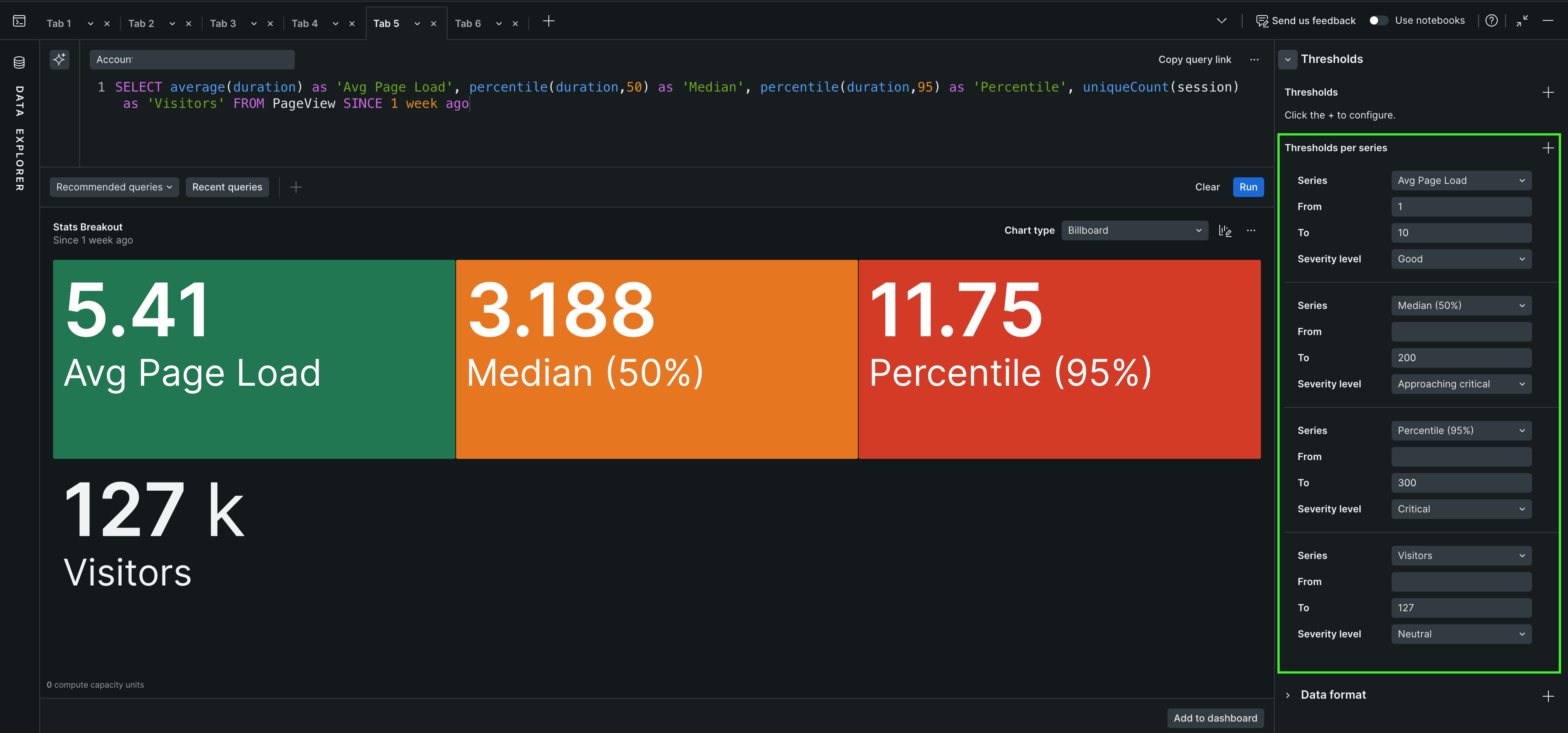This screenshot has width=1568, height=733.
Task: Click the collapse arrows icon at top right
Action: click(1522, 21)
